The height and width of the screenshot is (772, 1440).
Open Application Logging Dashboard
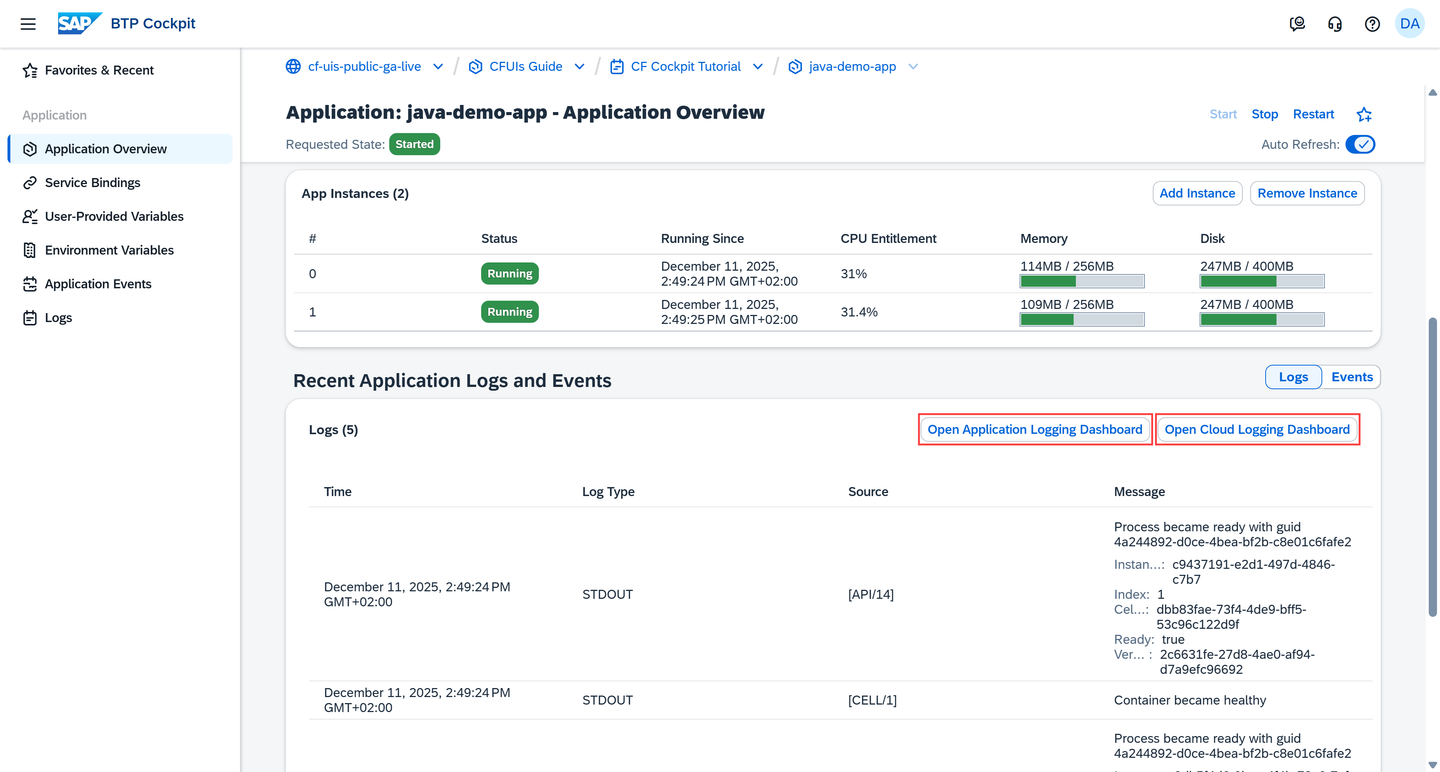[x=1035, y=429]
